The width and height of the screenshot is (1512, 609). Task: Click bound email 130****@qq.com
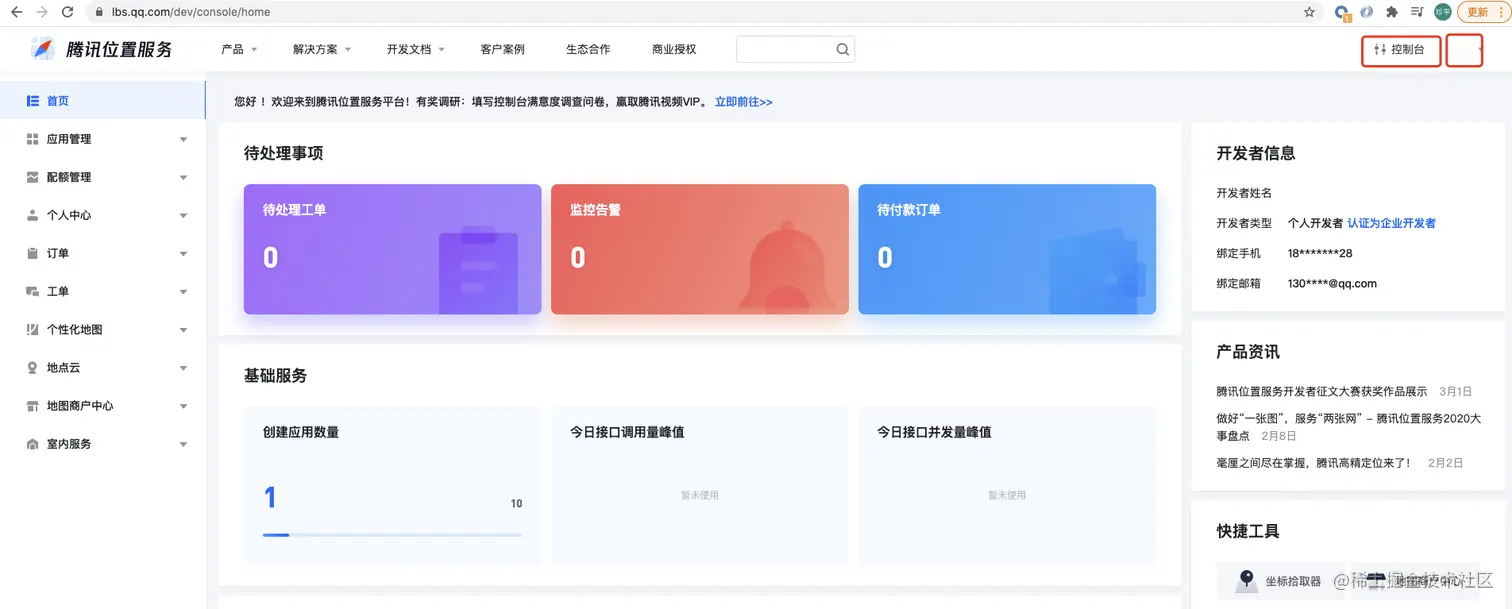[x=1332, y=283]
